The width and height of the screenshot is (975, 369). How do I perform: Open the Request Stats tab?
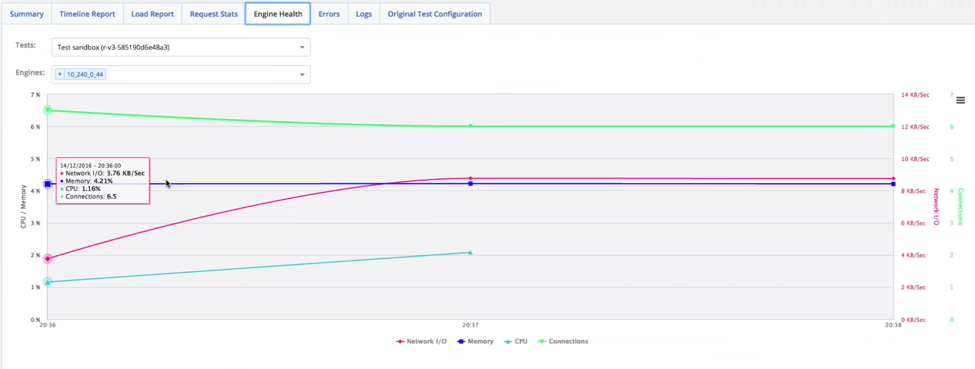(x=214, y=14)
